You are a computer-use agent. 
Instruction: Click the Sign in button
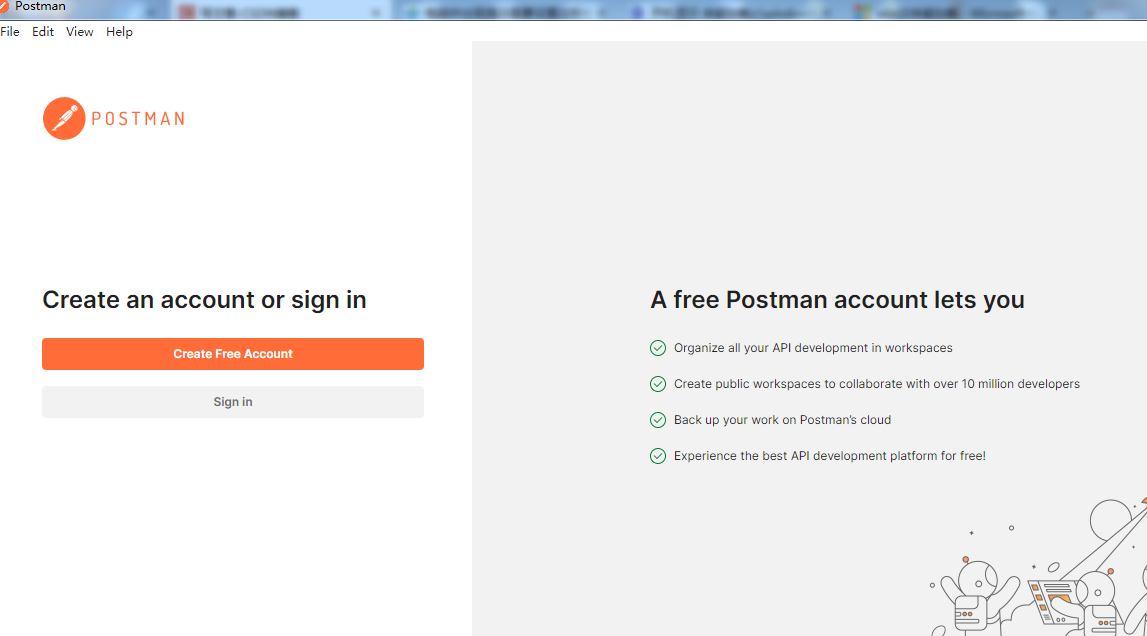pyautogui.click(x=232, y=402)
